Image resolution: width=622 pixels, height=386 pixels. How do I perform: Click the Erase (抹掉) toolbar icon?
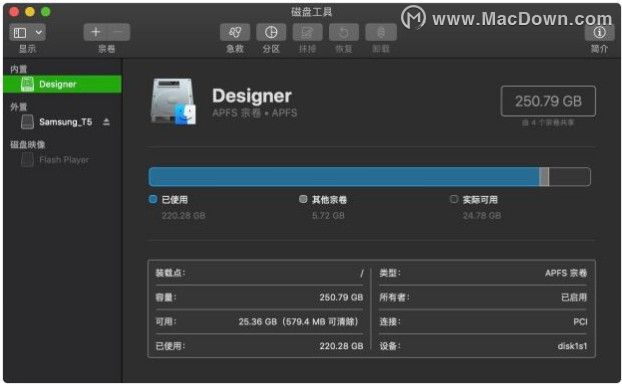(x=307, y=33)
